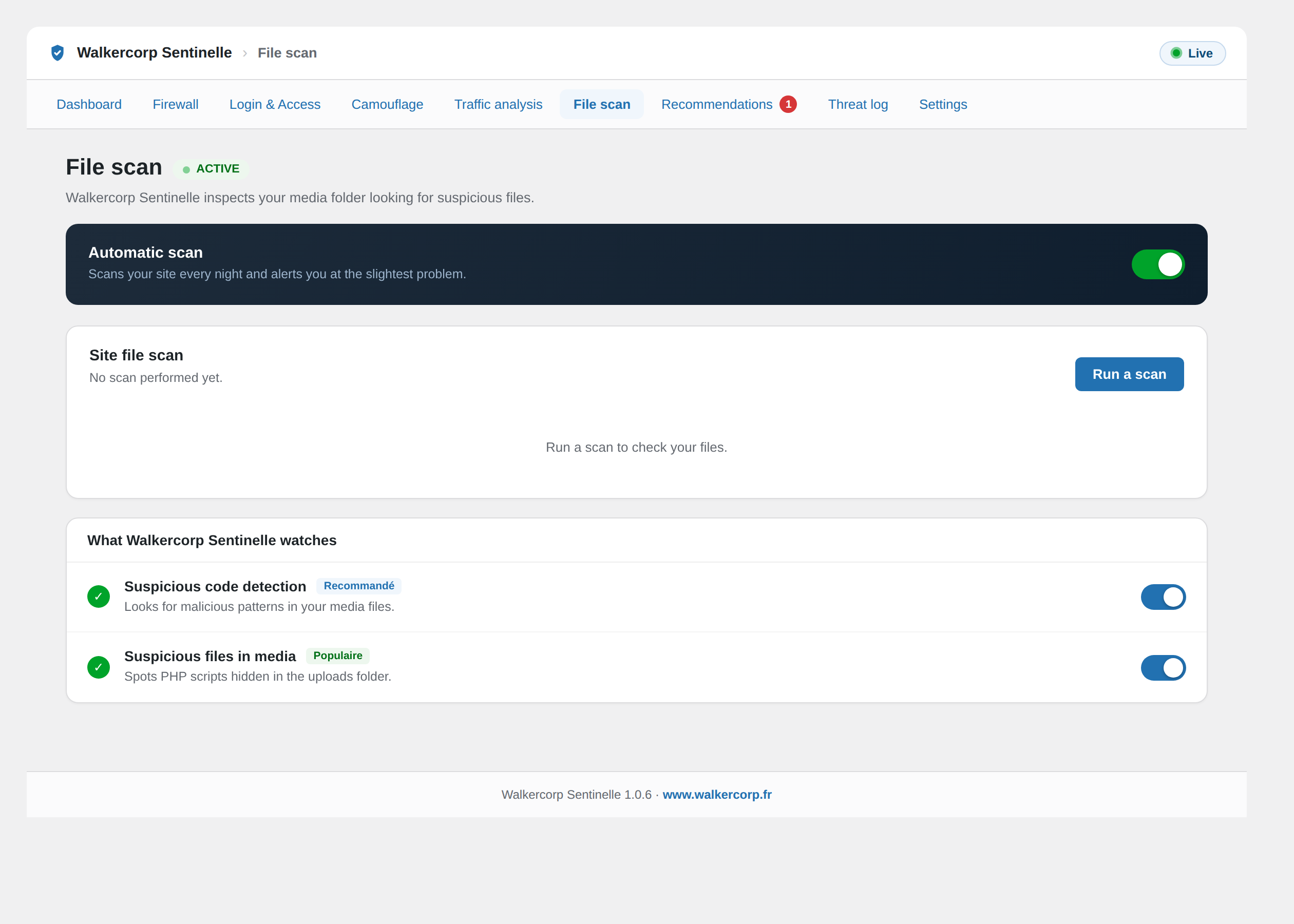Viewport: 1294px width, 924px height.
Task: Click the green check icon for Suspicious files in media
Action: 99,667
